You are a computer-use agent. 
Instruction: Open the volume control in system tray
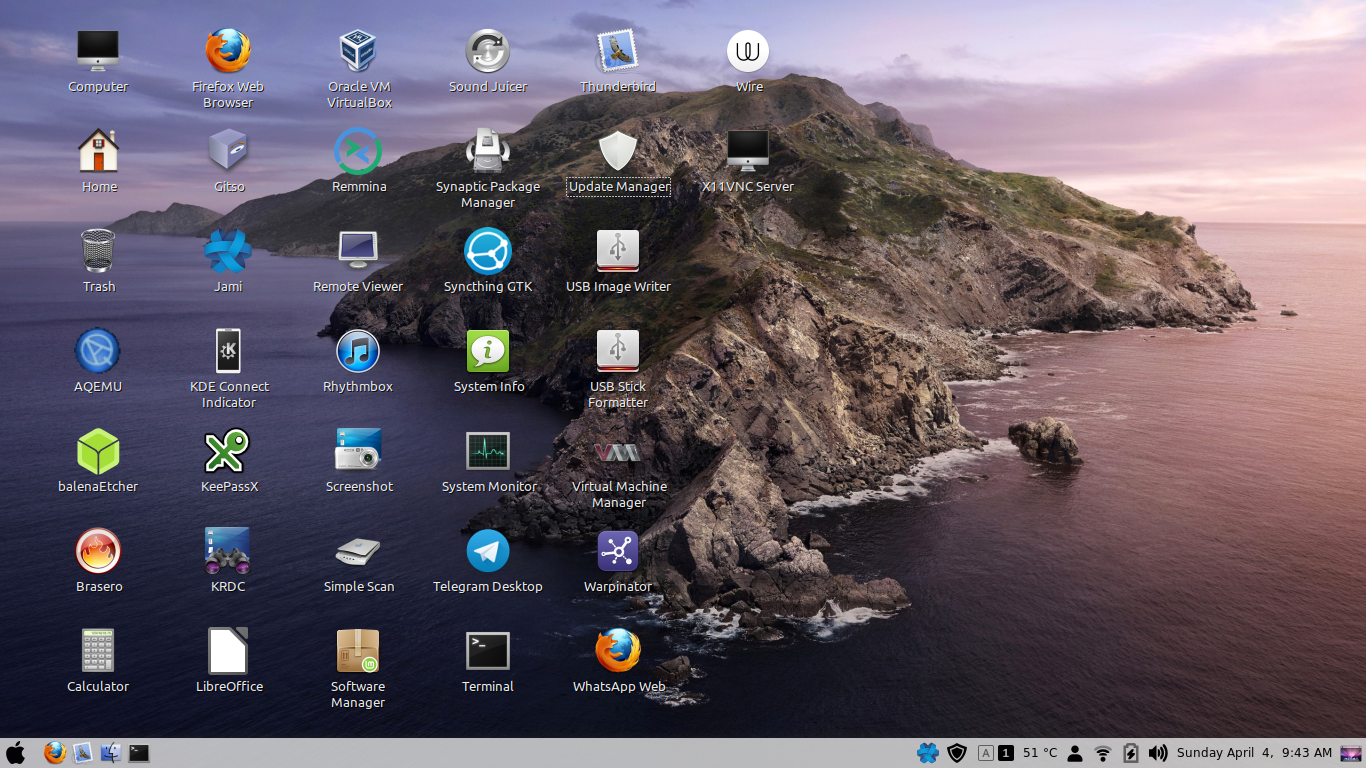1158,753
